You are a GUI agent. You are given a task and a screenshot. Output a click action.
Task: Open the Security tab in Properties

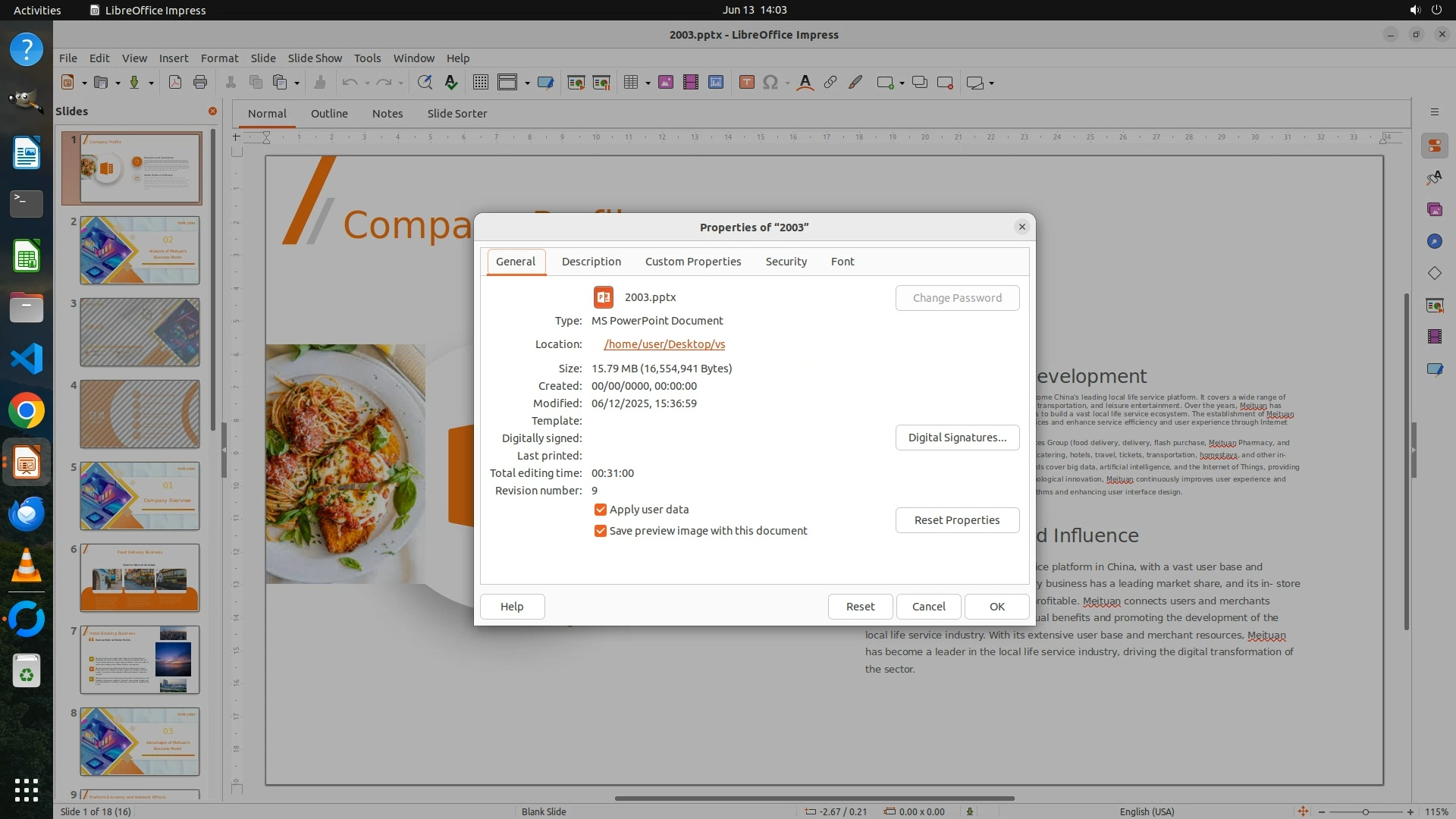[786, 262]
